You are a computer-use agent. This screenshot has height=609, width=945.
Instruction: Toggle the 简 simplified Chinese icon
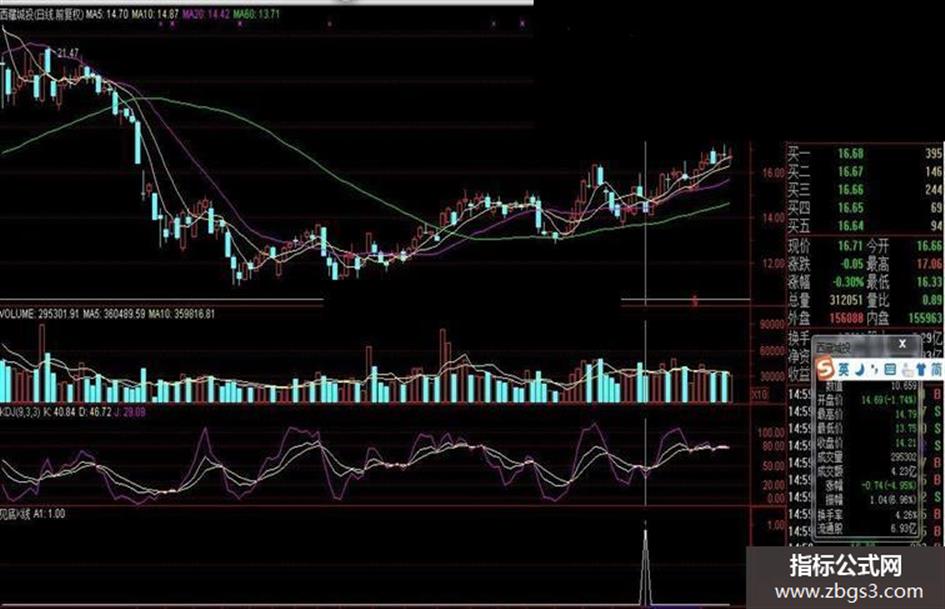(936, 368)
